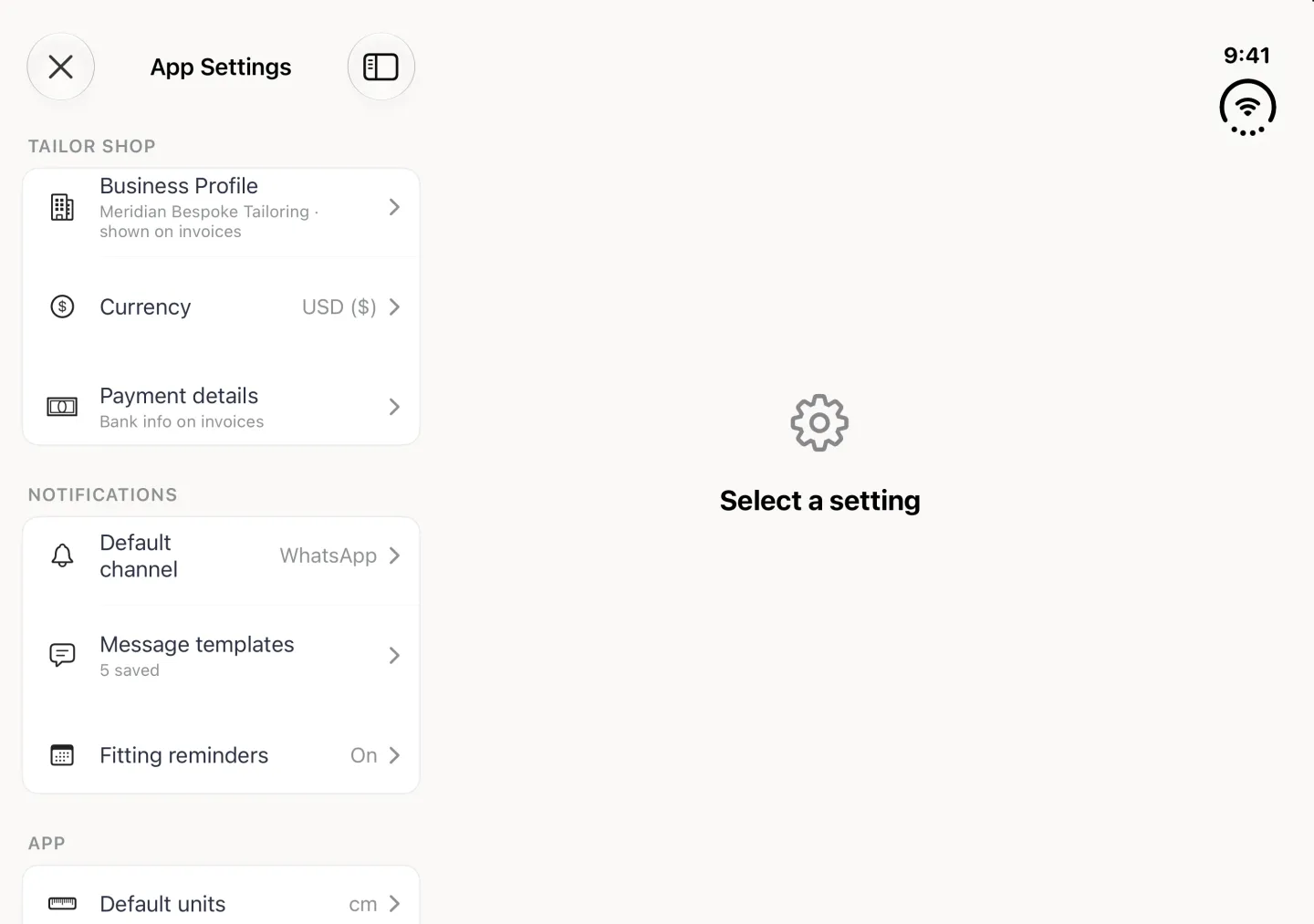
Task: Click the Business Profile building icon
Action: pos(62,207)
